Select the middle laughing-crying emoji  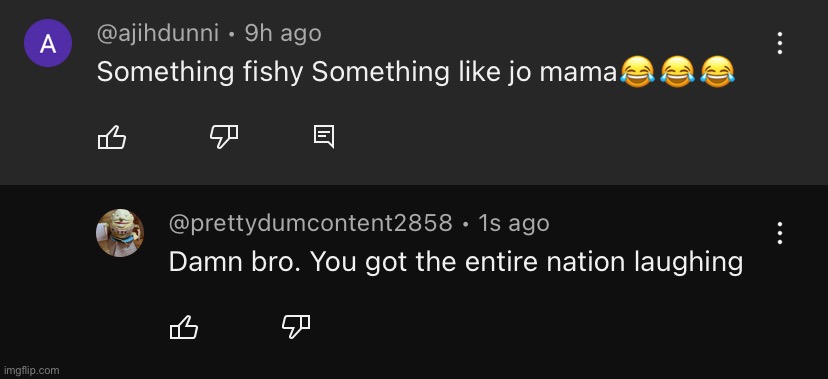(677, 72)
